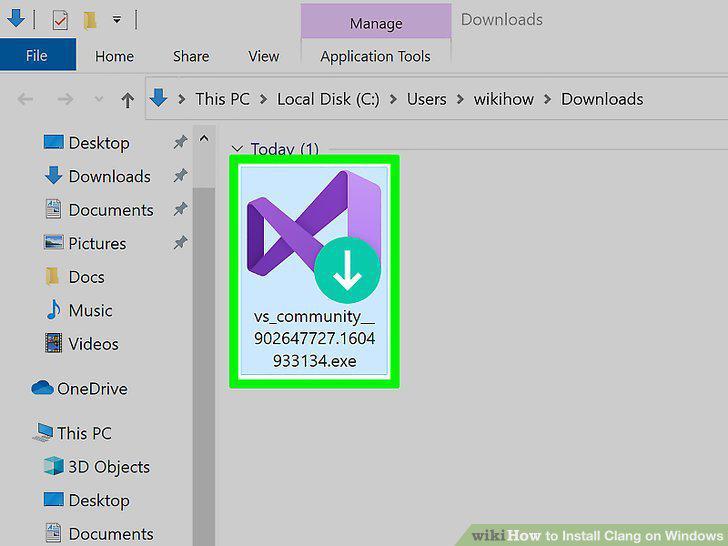This screenshot has height=546, width=728.
Task: Open the Customize Quick Access Toolbar dropdown
Action: point(117,20)
